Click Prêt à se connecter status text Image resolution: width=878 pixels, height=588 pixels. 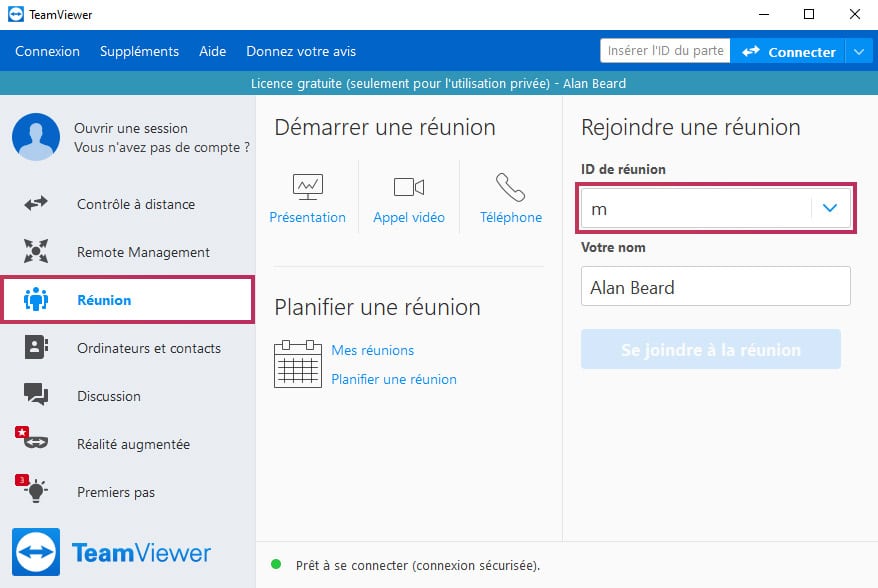point(418,566)
